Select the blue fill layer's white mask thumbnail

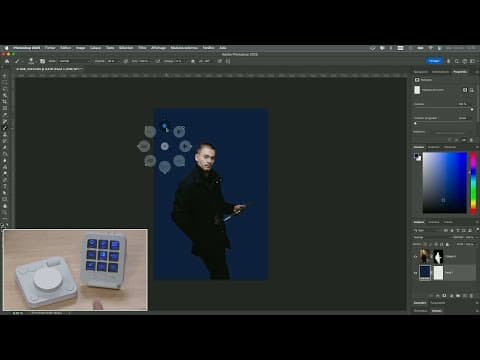[438, 273]
